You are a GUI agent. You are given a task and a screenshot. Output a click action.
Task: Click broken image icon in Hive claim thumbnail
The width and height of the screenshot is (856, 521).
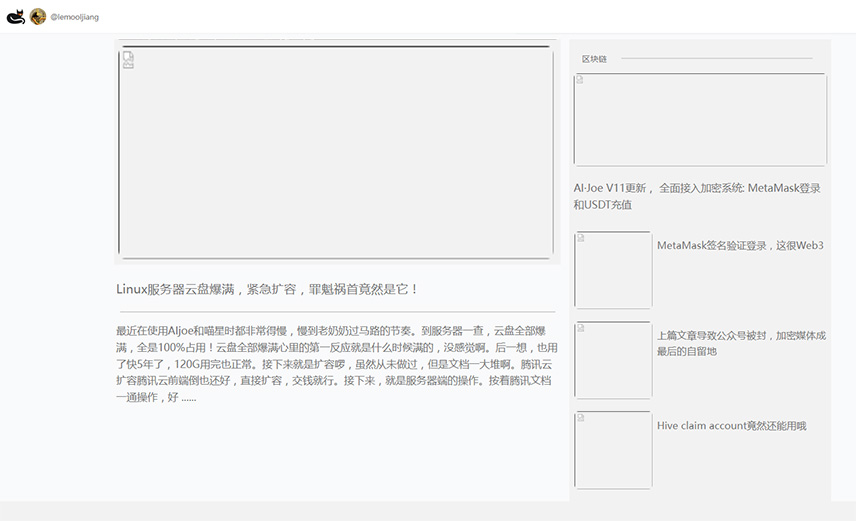581,418
